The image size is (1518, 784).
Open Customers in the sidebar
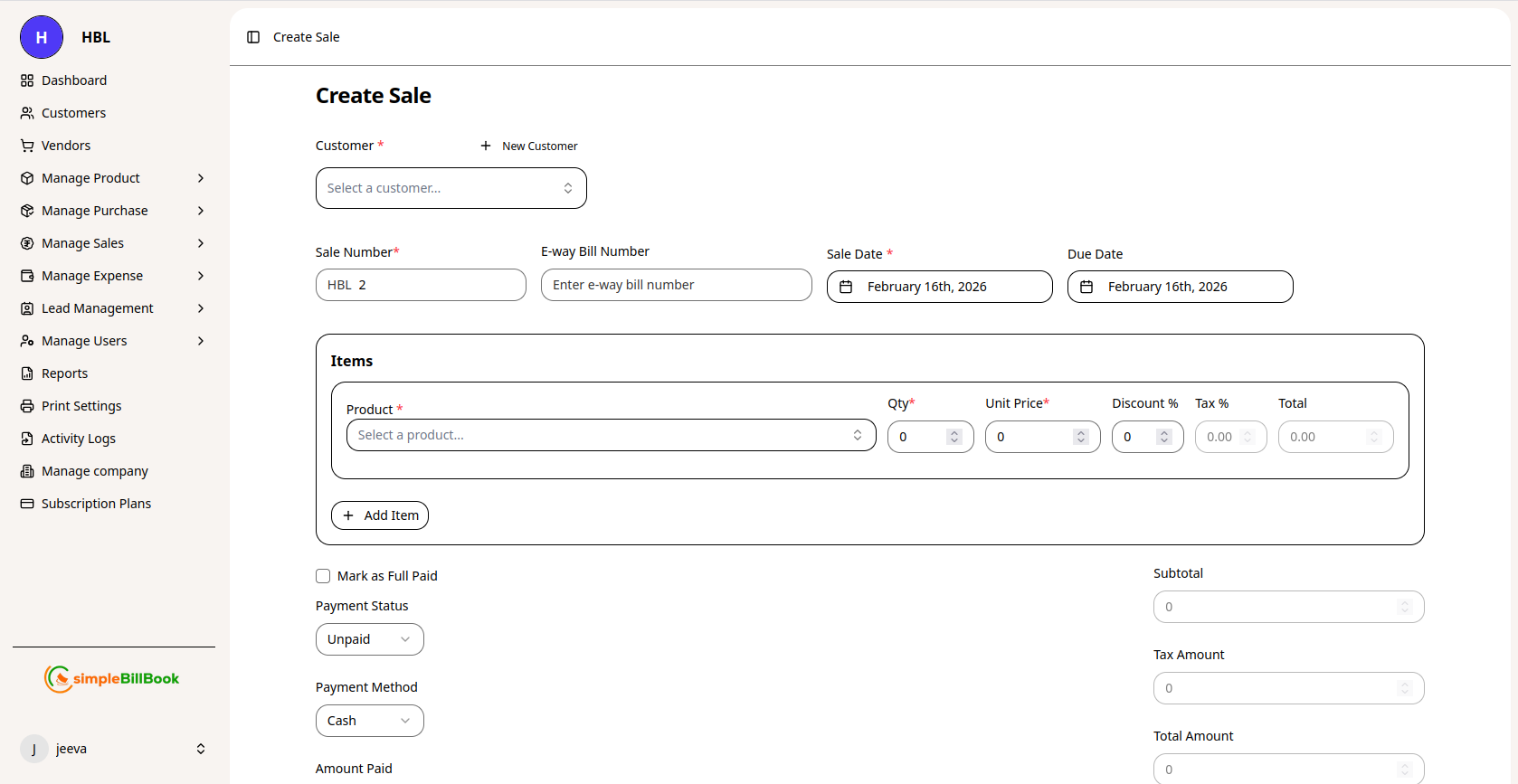click(73, 113)
